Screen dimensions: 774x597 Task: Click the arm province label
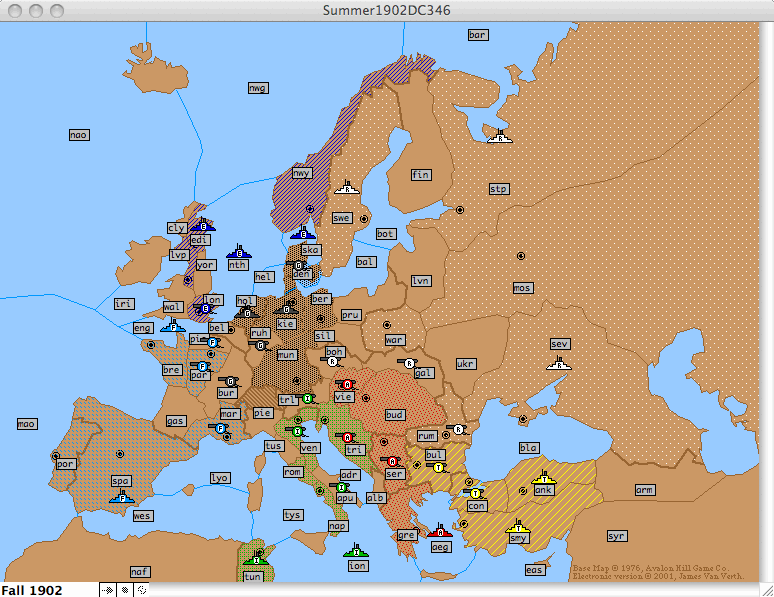(x=645, y=490)
